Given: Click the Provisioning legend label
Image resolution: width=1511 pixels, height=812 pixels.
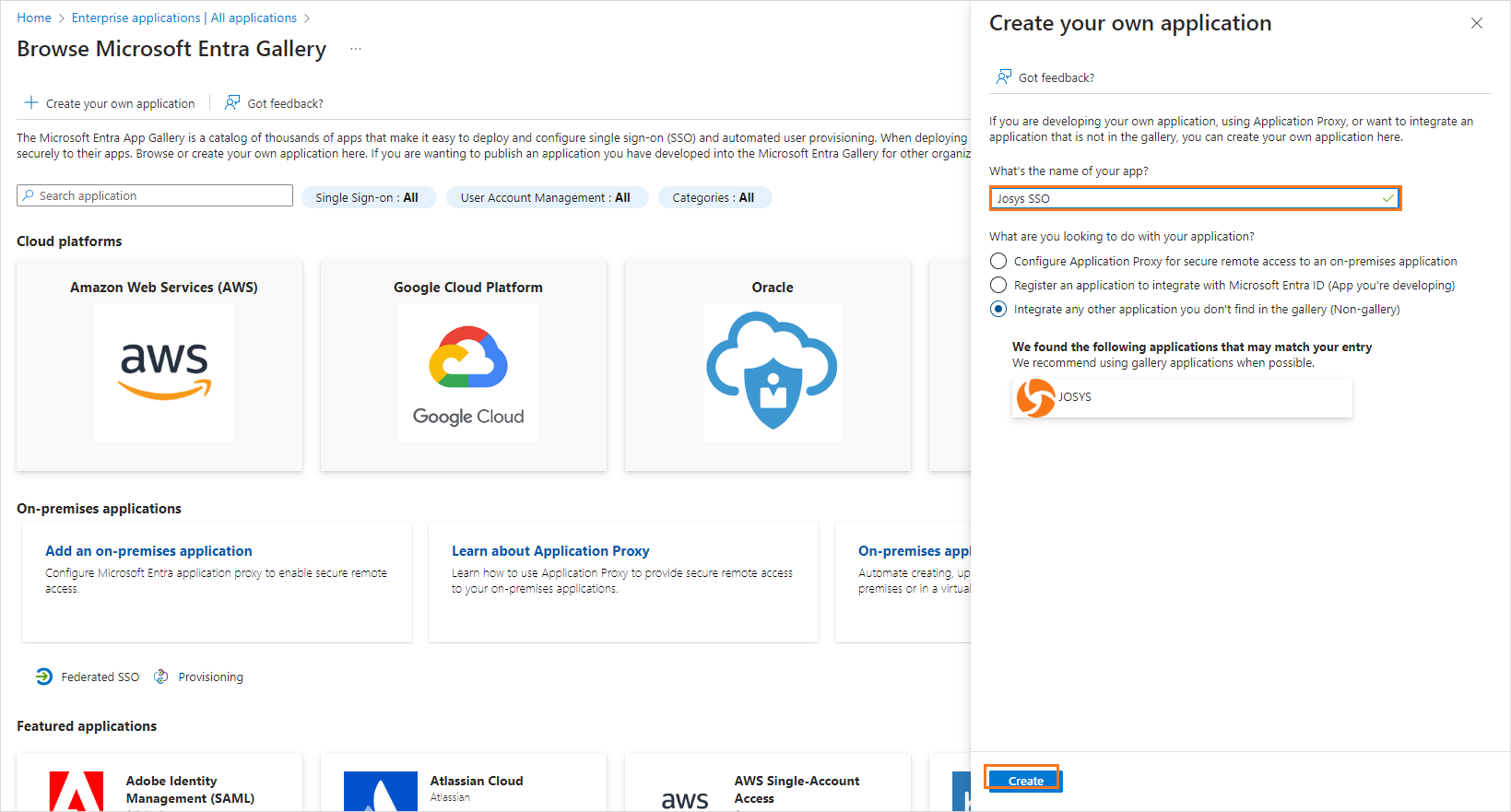Looking at the screenshot, I should (210, 677).
